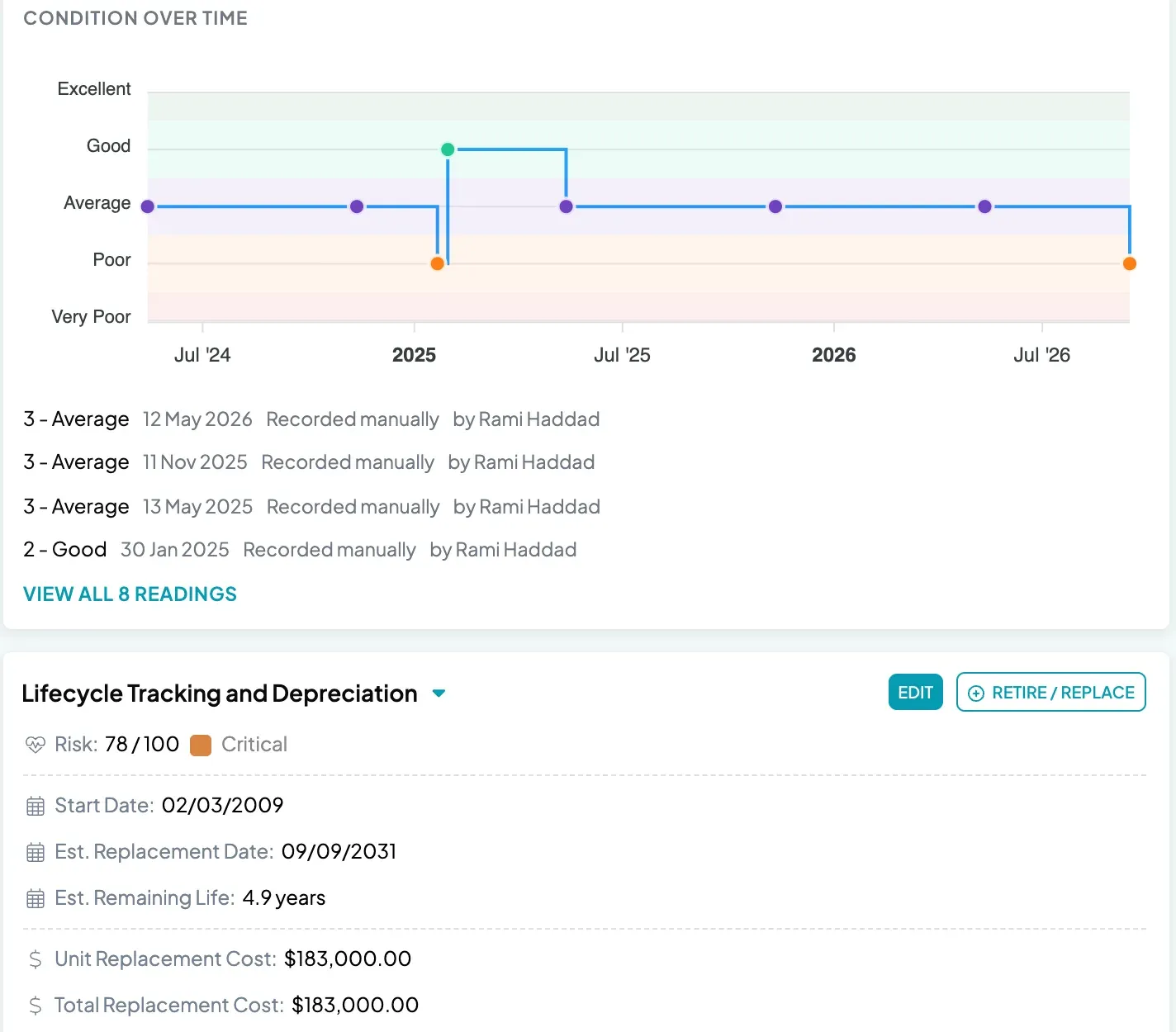Viewport: 1176px width, 1032px height.
Task: Click the EDIT button
Action: [x=915, y=692]
